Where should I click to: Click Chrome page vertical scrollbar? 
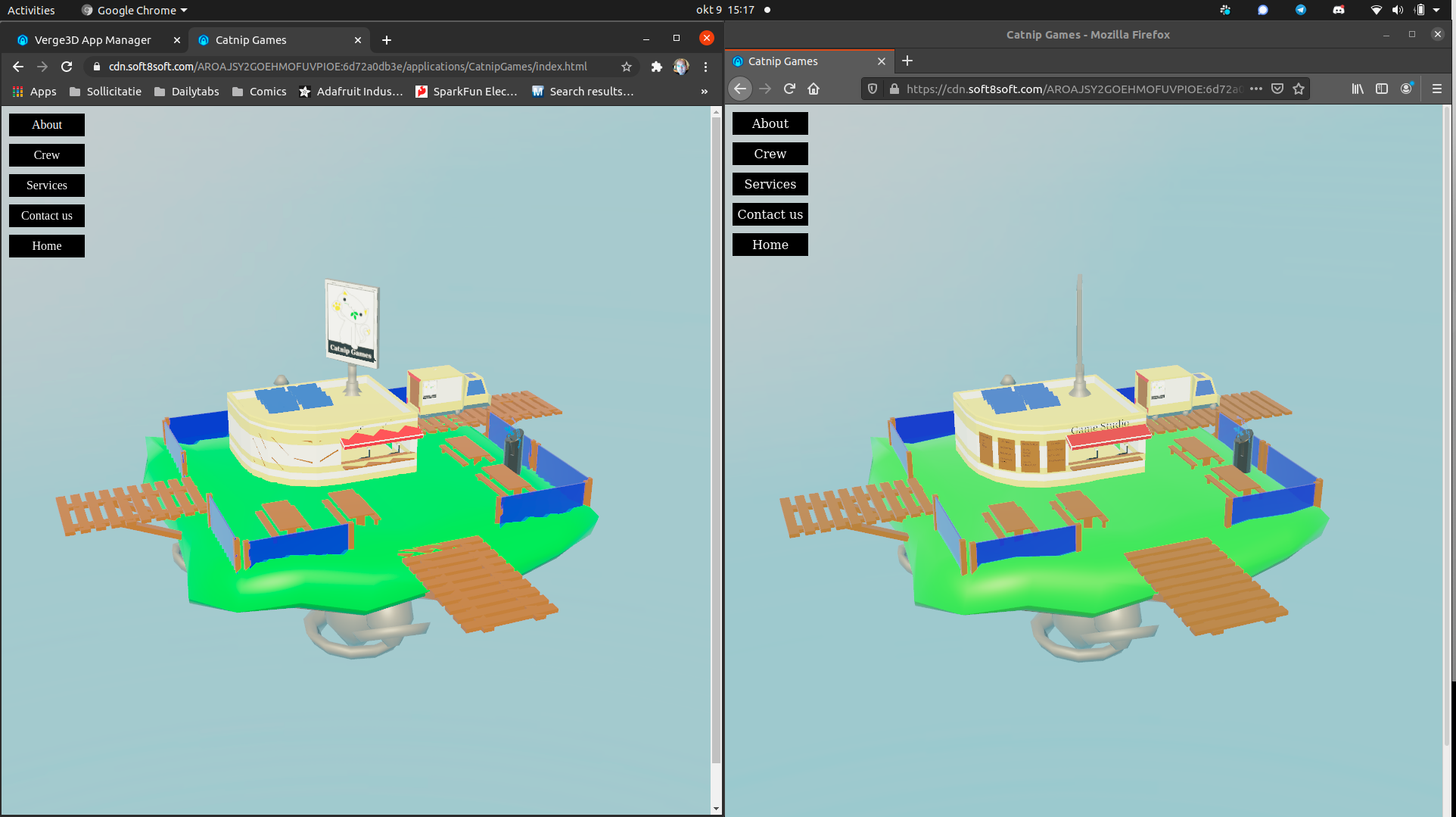coord(716,439)
